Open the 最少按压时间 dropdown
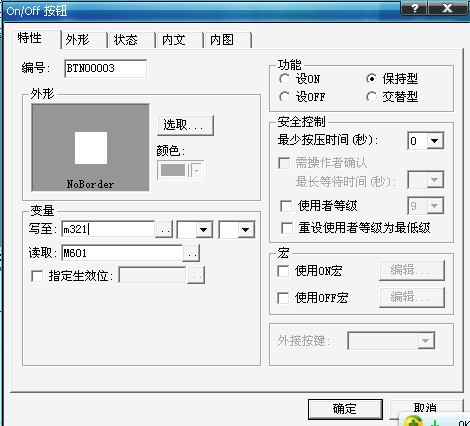The width and height of the screenshot is (470, 426). coord(434,141)
